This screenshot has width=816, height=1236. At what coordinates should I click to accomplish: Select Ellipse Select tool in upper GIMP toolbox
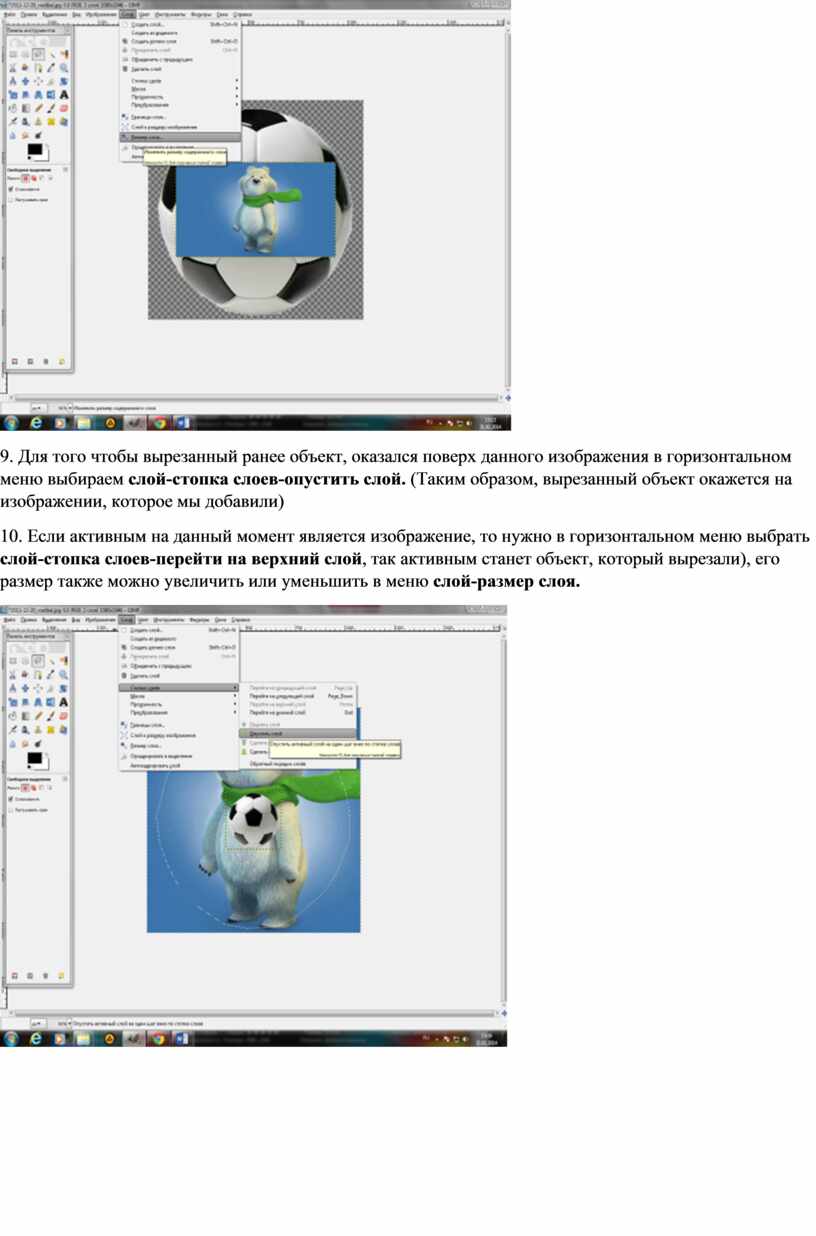click(x=25, y=54)
